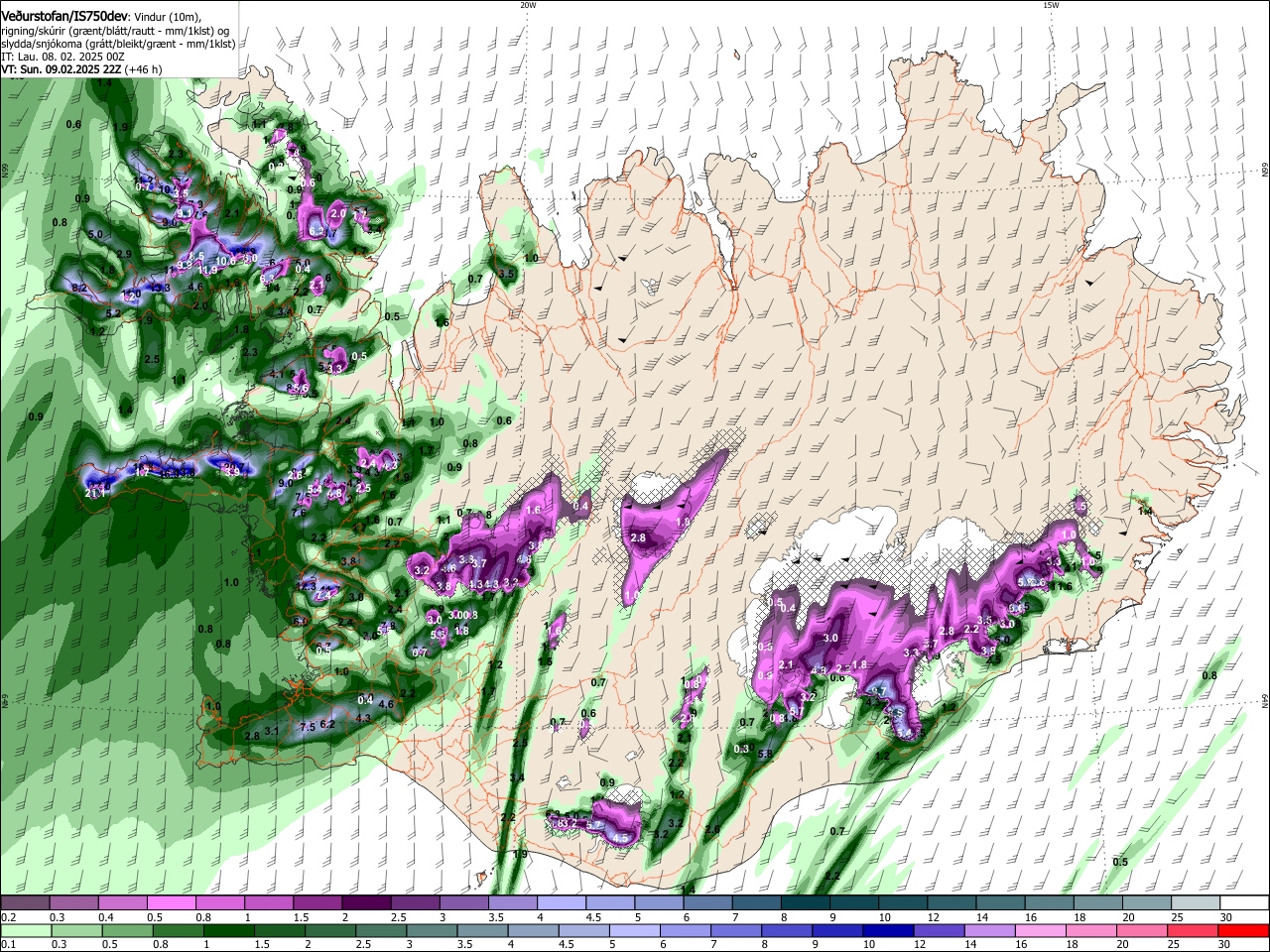
Task: Click the '0.2' label on the snow scale
Action: coord(8,917)
